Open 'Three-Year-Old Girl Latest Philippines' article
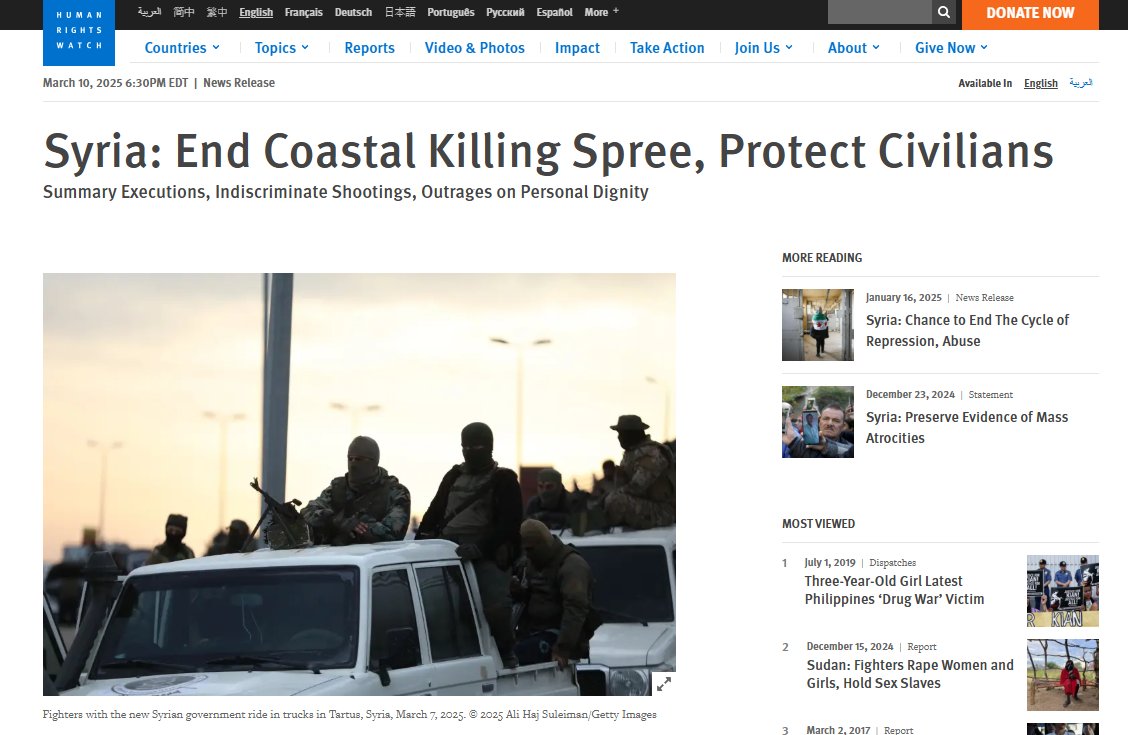 [894, 590]
